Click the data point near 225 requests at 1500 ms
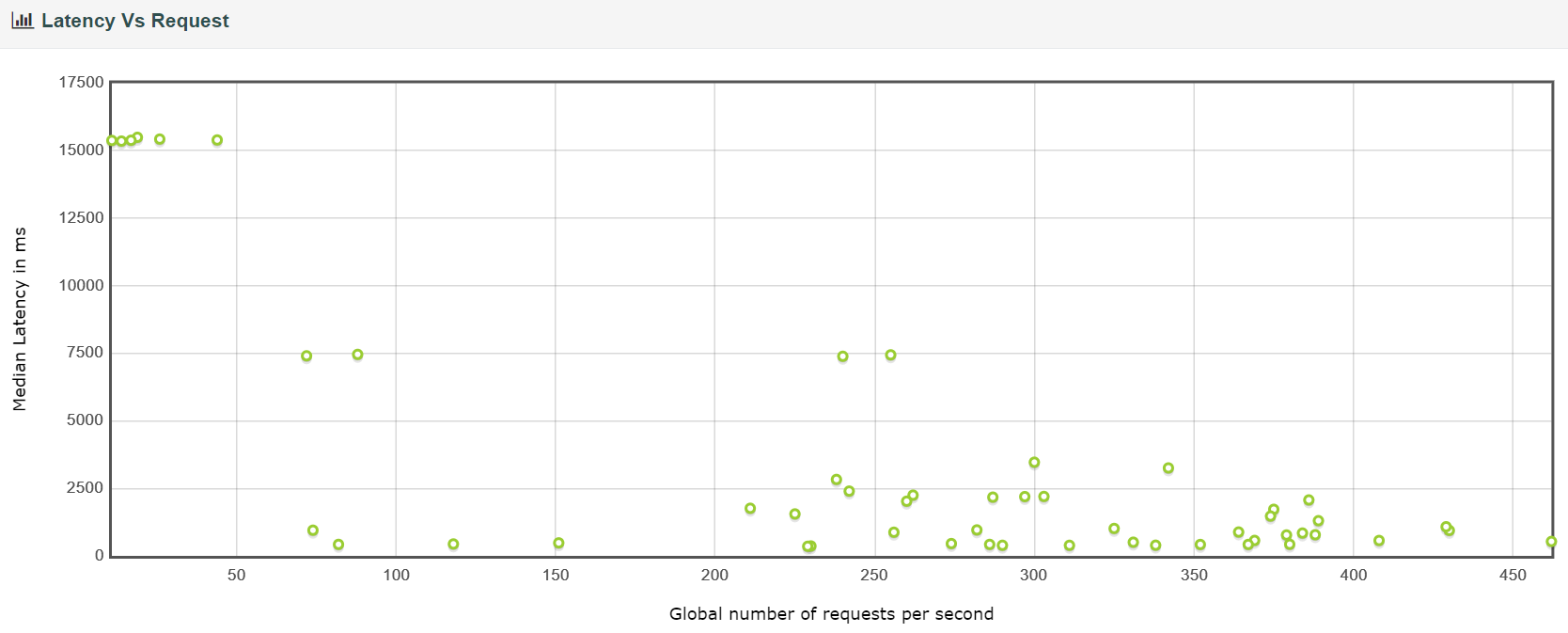 795,514
